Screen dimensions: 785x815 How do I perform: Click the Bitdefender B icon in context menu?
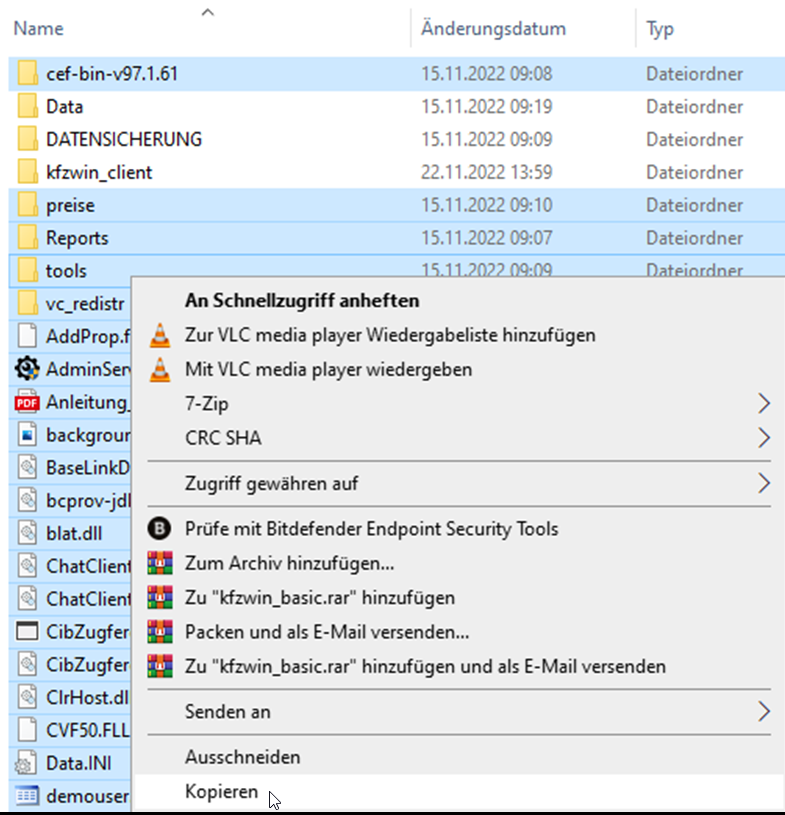[x=160, y=529]
